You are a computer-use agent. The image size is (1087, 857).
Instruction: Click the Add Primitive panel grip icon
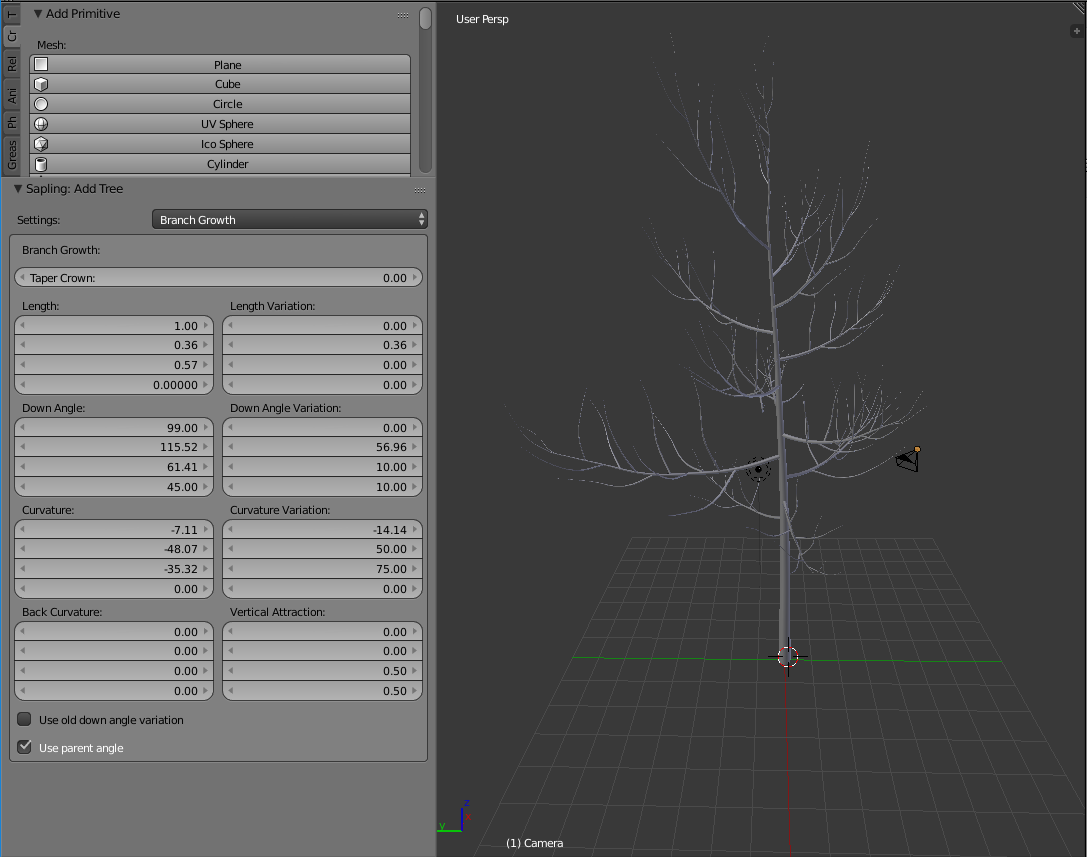(x=403, y=15)
